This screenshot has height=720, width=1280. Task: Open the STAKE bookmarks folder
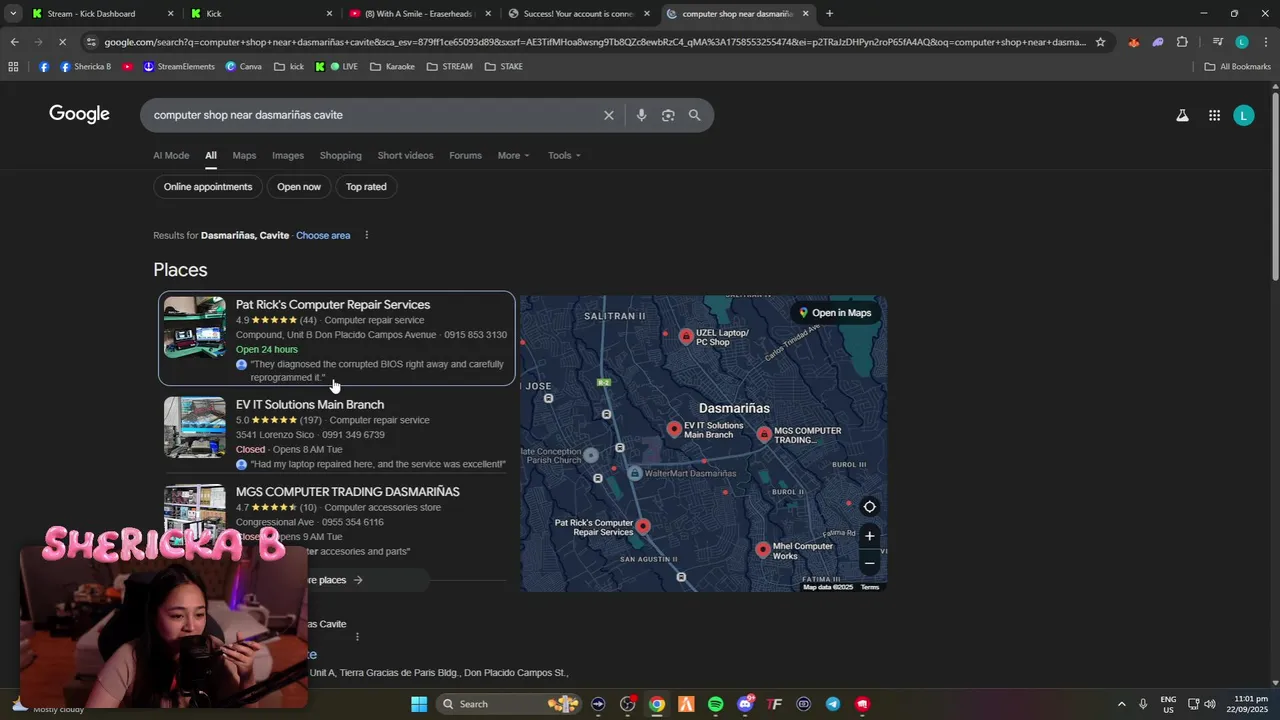point(504,67)
